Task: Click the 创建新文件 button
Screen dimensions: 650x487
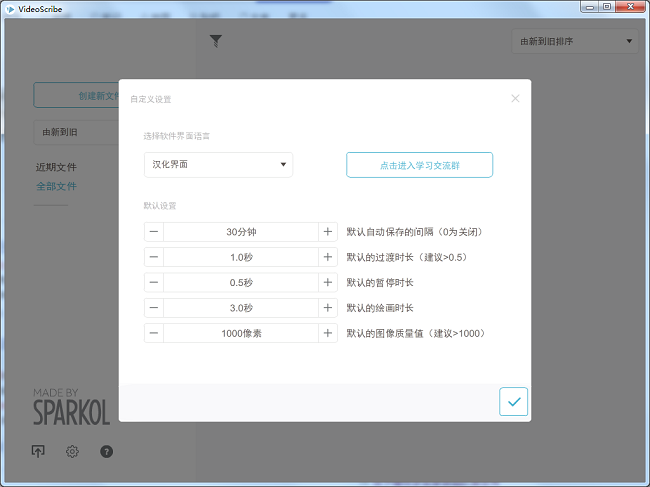Action: 76,95
